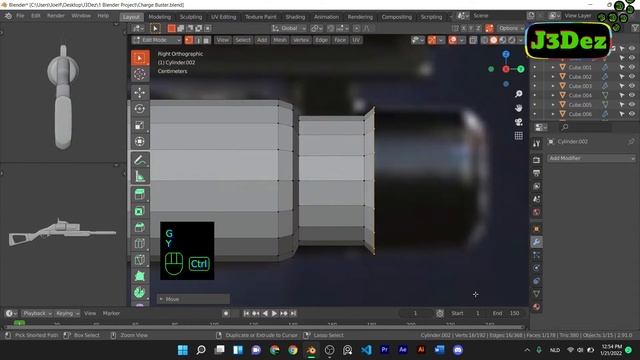Switch to the UV Editing workspace tab
The image size is (640, 360).
[223, 17]
